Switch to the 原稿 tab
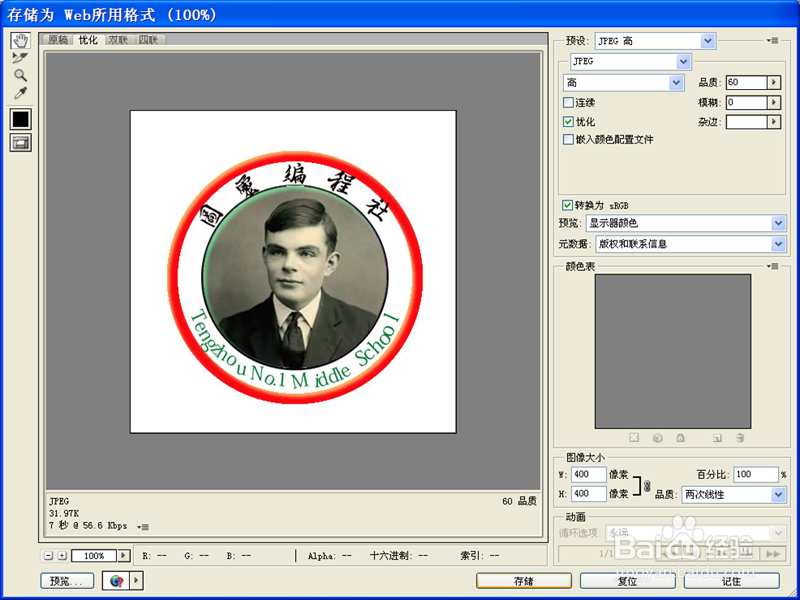The image size is (800, 600). click(x=58, y=40)
